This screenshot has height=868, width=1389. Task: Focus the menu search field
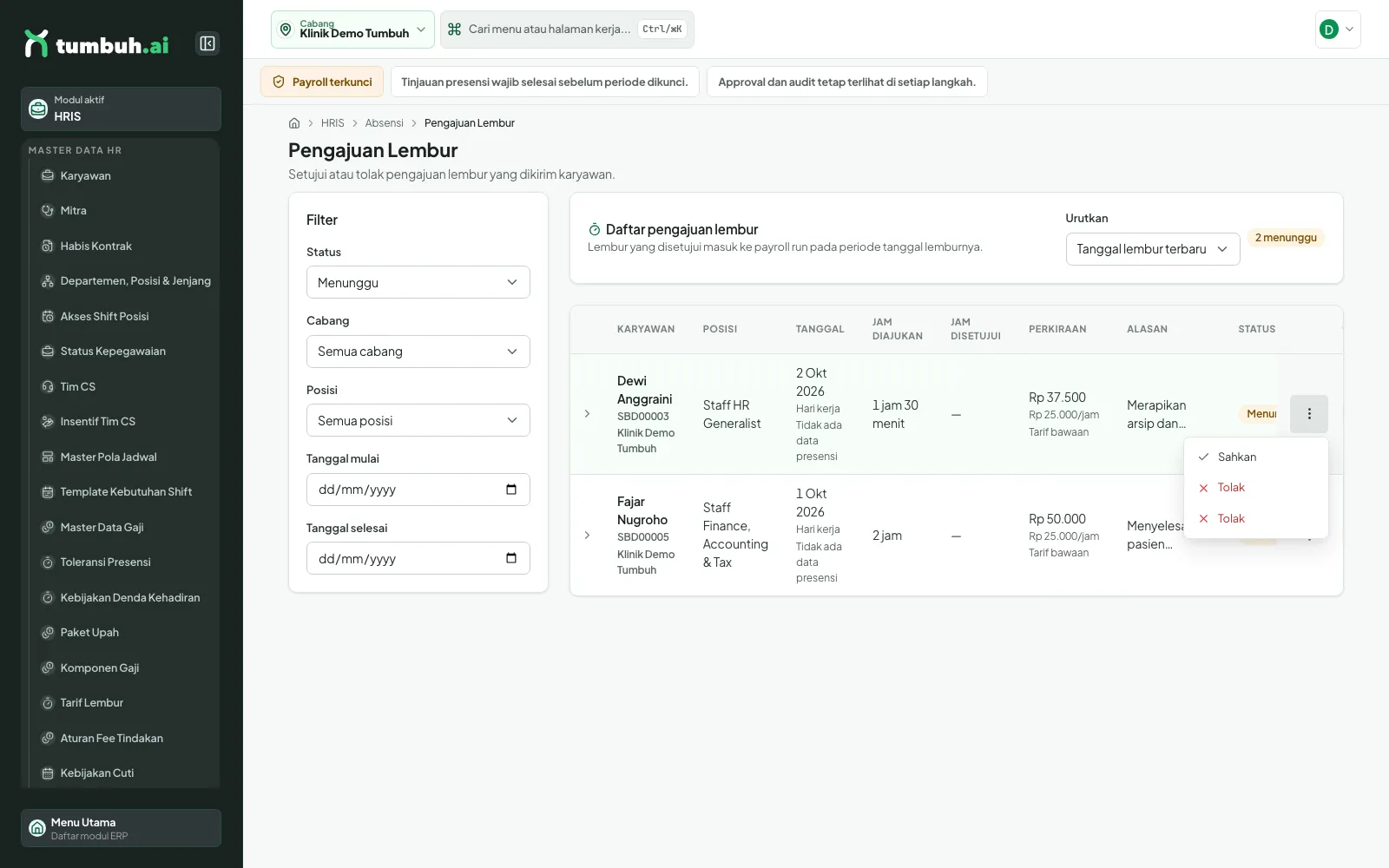coord(567,30)
